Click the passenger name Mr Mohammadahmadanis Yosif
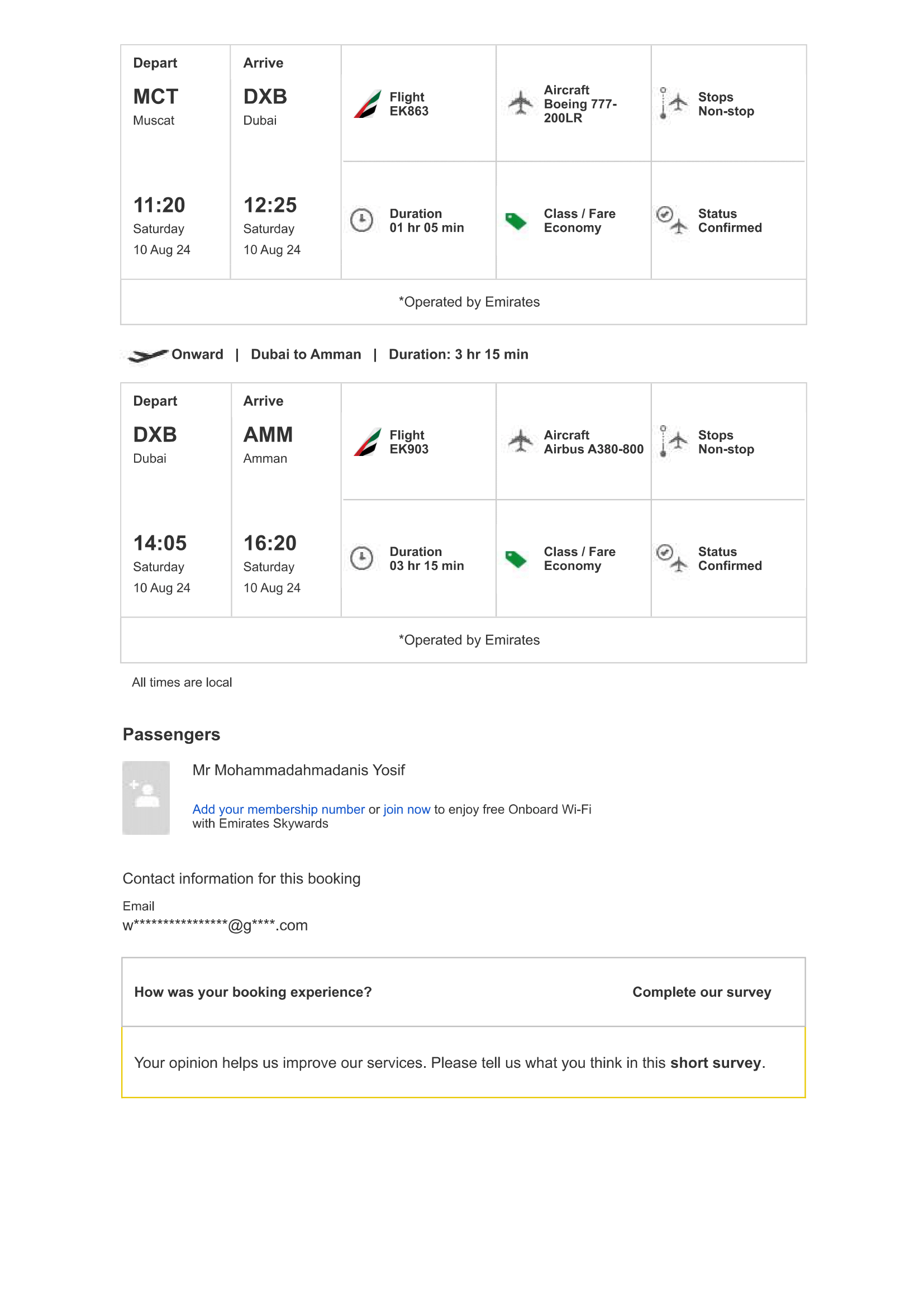The height and width of the screenshot is (1307, 924). click(298, 769)
